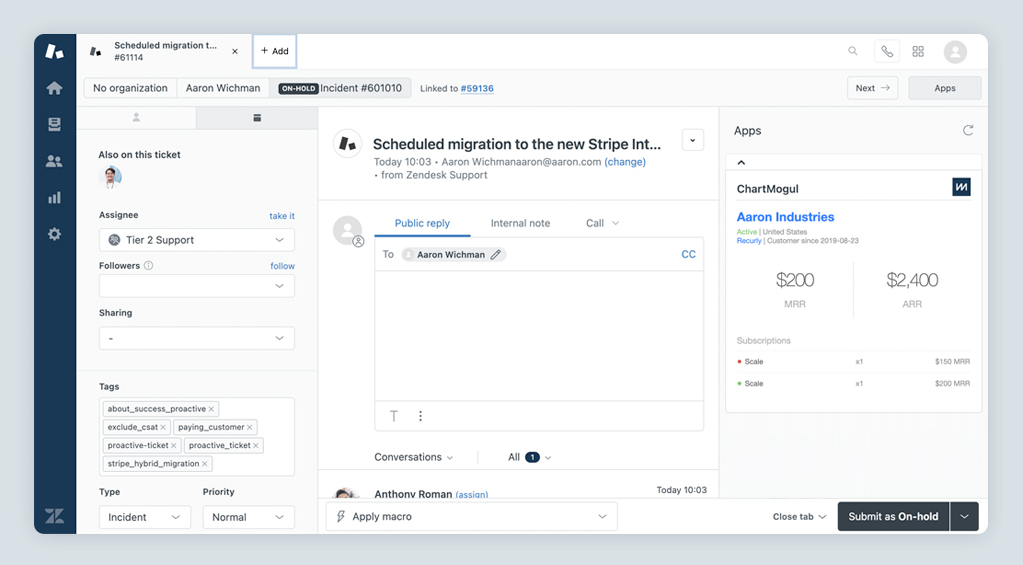The height and width of the screenshot is (565, 1023).
Task: Select the Public reply tab
Action: click(x=422, y=223)
